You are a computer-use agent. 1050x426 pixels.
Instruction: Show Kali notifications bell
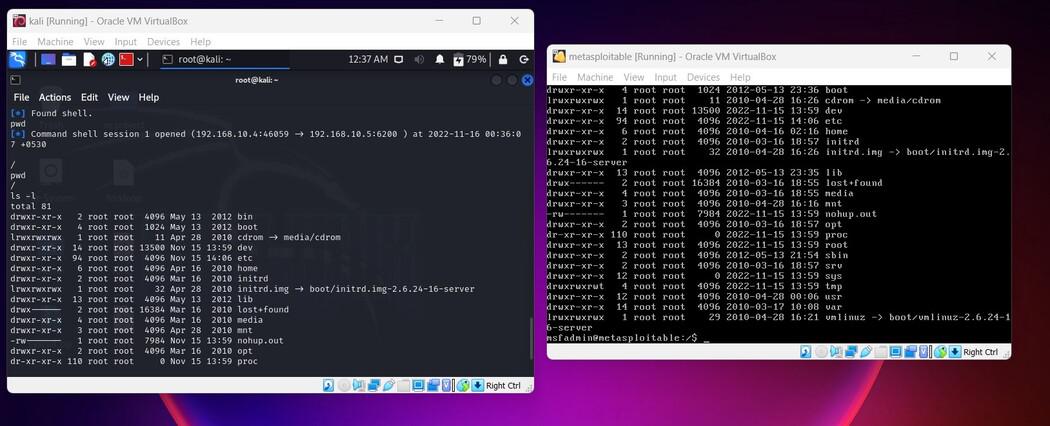439,60
